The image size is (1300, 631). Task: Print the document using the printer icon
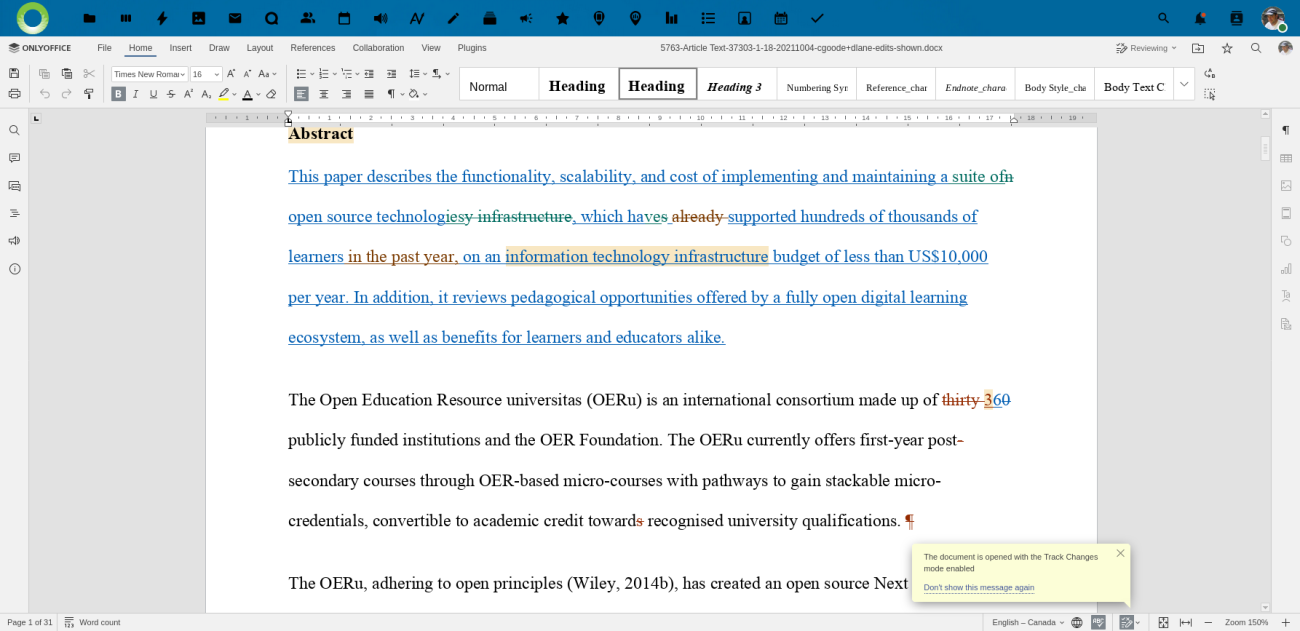pos(14,94)
